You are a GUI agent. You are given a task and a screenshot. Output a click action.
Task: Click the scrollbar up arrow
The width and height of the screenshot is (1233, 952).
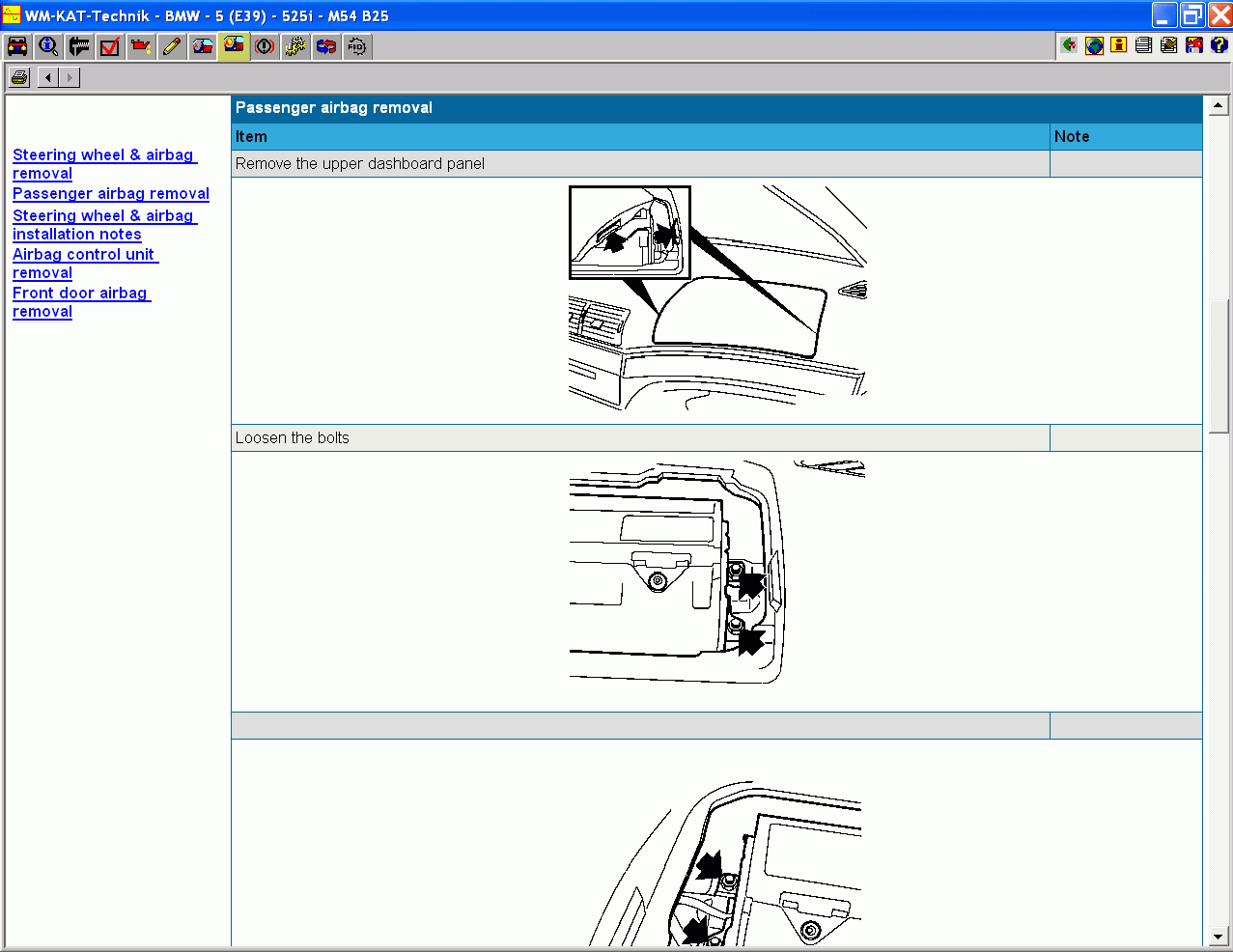tap(1218, 105)
